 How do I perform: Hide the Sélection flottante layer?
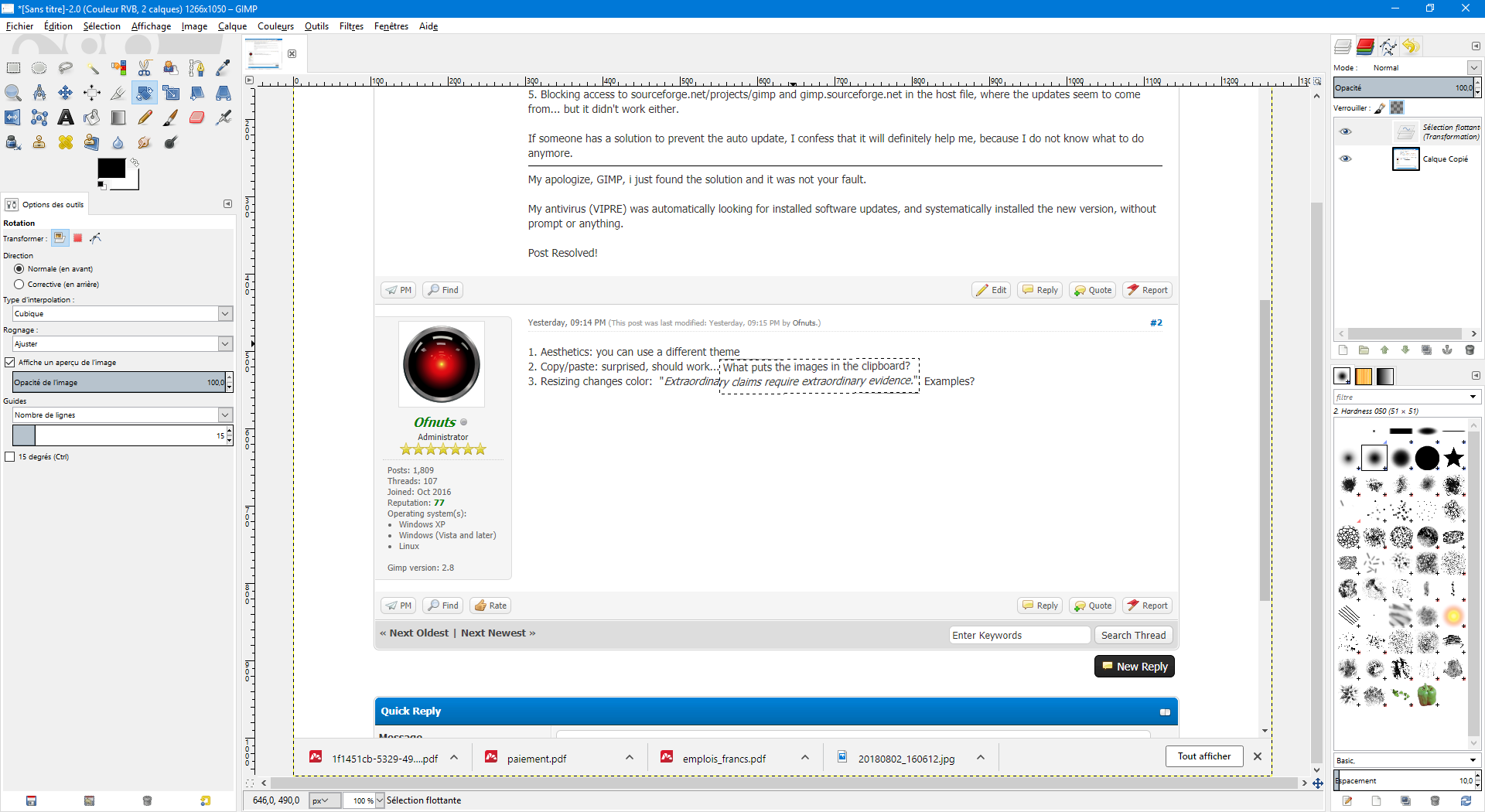(x=1346, y=131)
